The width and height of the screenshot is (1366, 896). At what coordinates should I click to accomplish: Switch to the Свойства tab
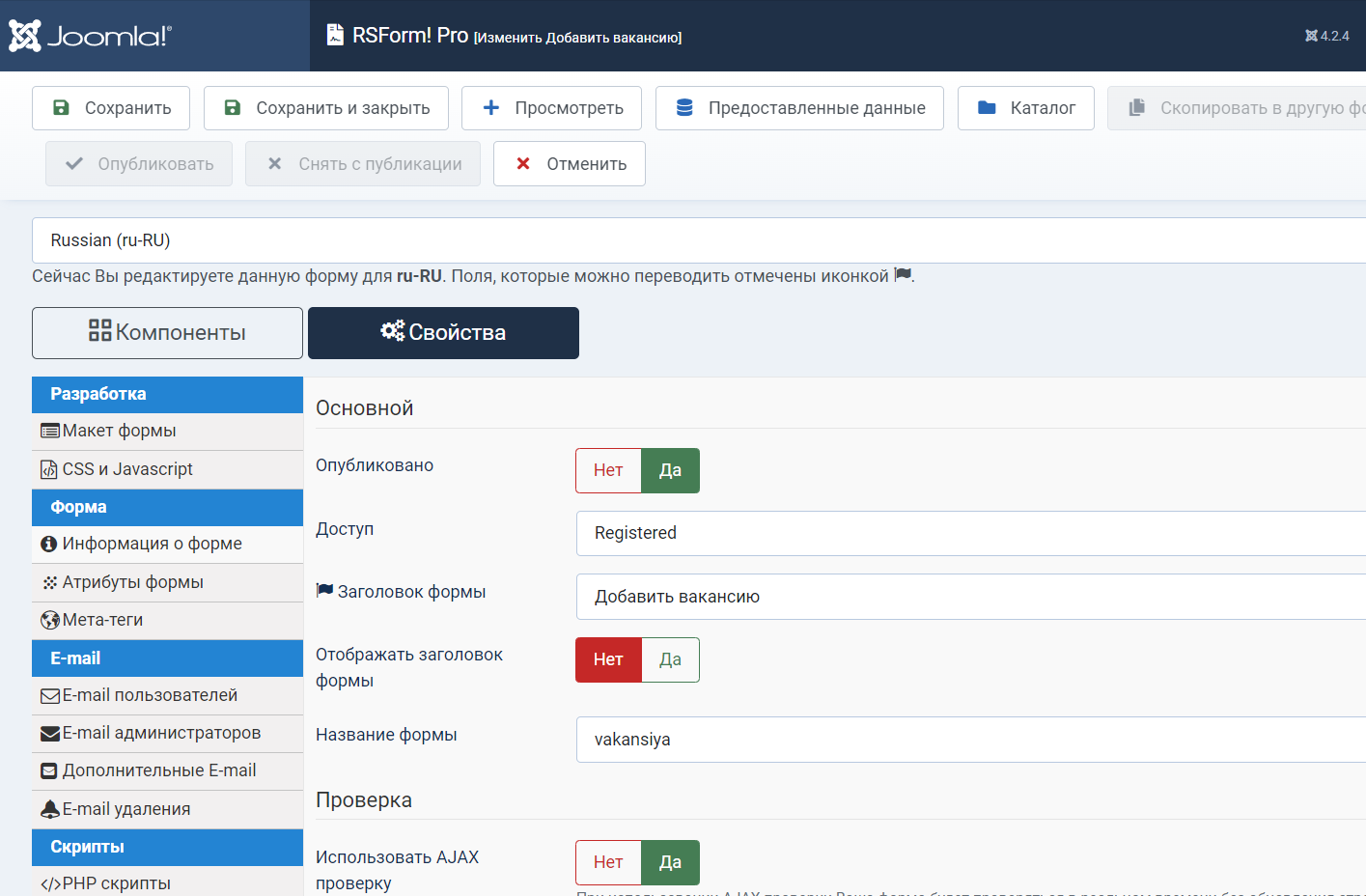[443, 333]
